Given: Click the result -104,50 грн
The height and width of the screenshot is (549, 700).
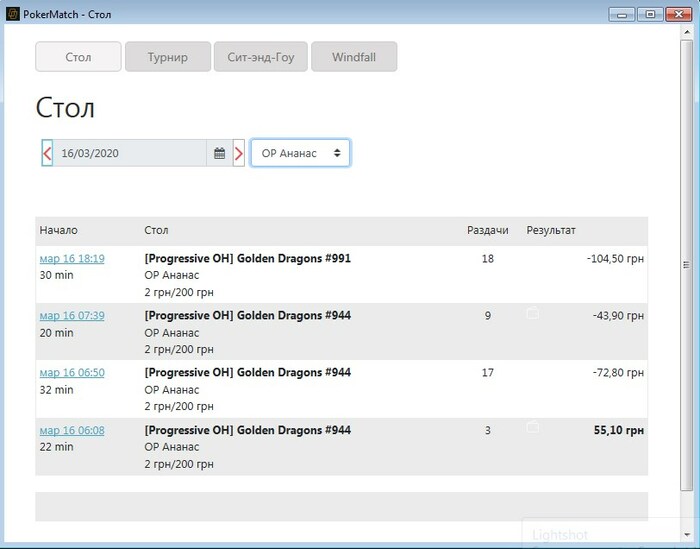Looking at the screenshot, I should 615,258.
